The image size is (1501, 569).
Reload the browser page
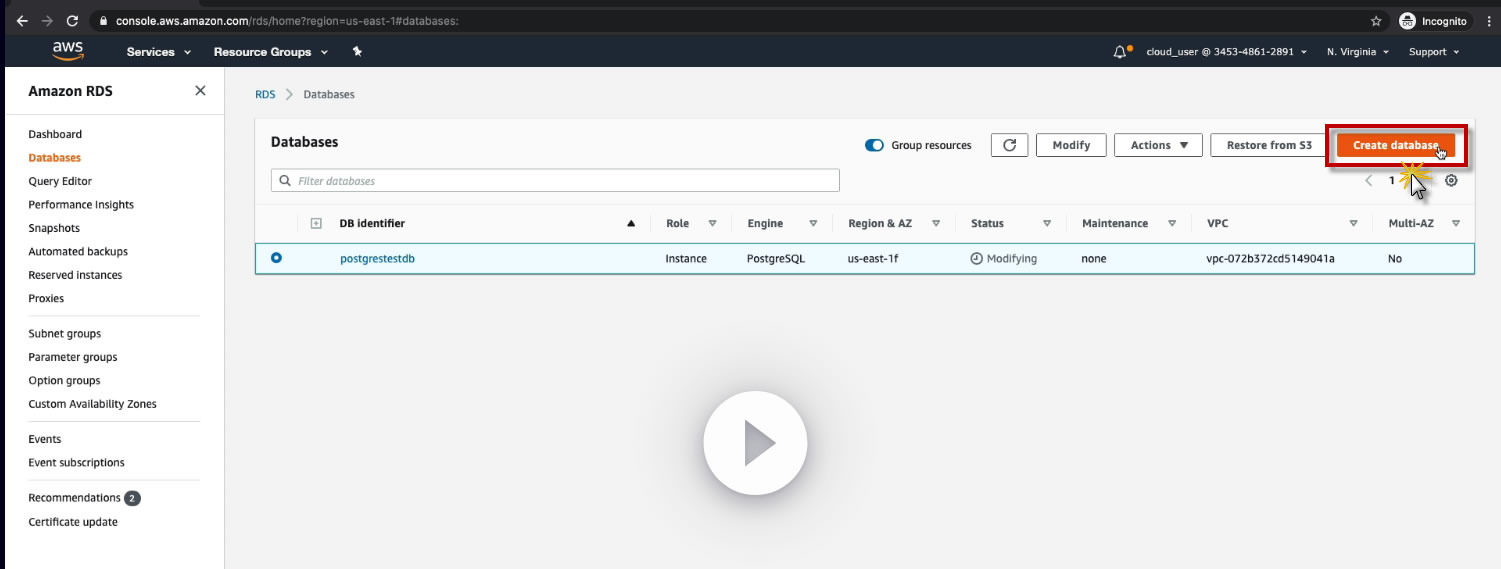[x=72, y=20]
